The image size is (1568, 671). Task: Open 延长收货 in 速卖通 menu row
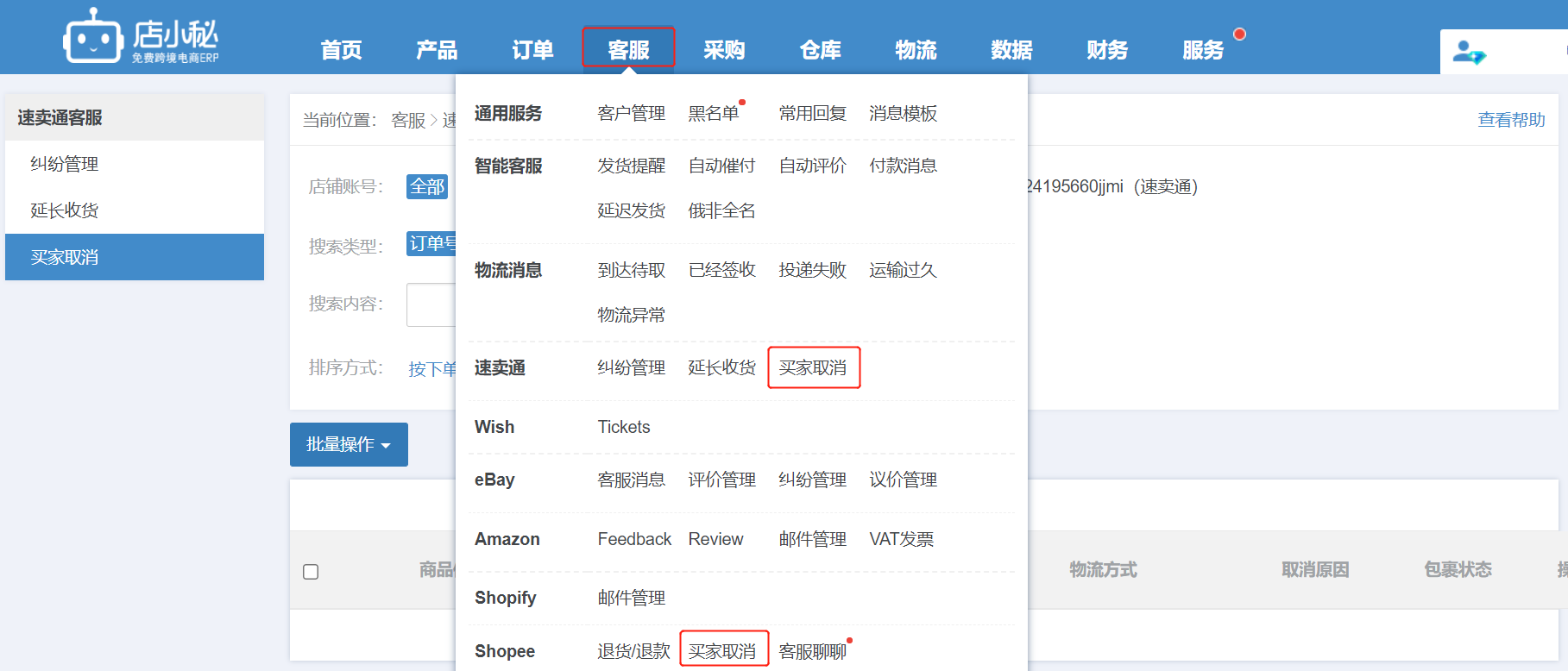[722, 367]
